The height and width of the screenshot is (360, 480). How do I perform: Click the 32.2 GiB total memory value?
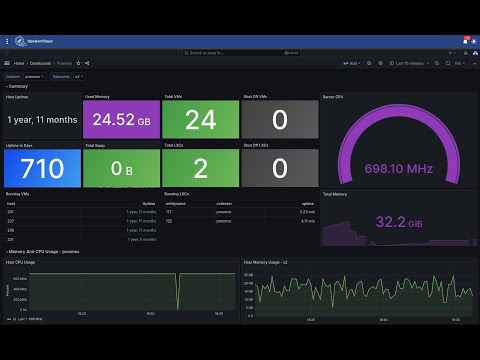pyautogui.click(x=399, y=222)
